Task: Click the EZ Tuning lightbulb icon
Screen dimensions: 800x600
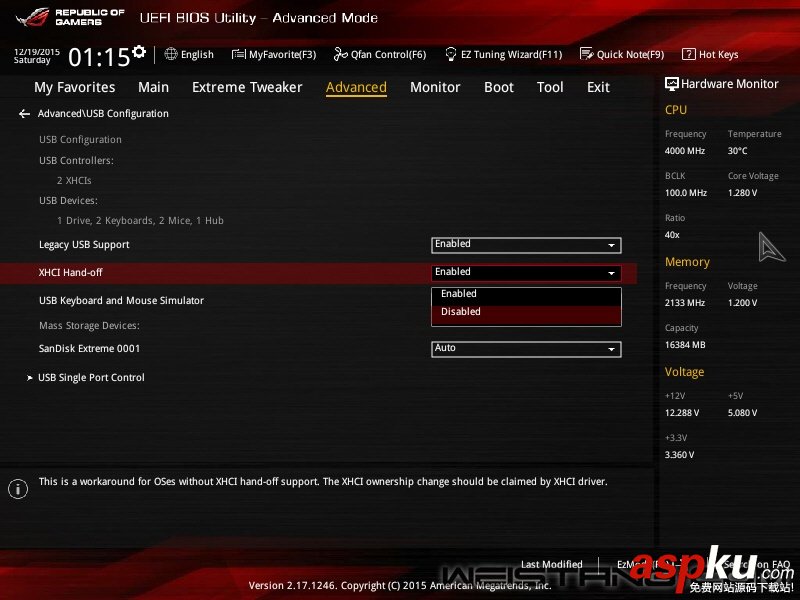Action: coord(451,54)
